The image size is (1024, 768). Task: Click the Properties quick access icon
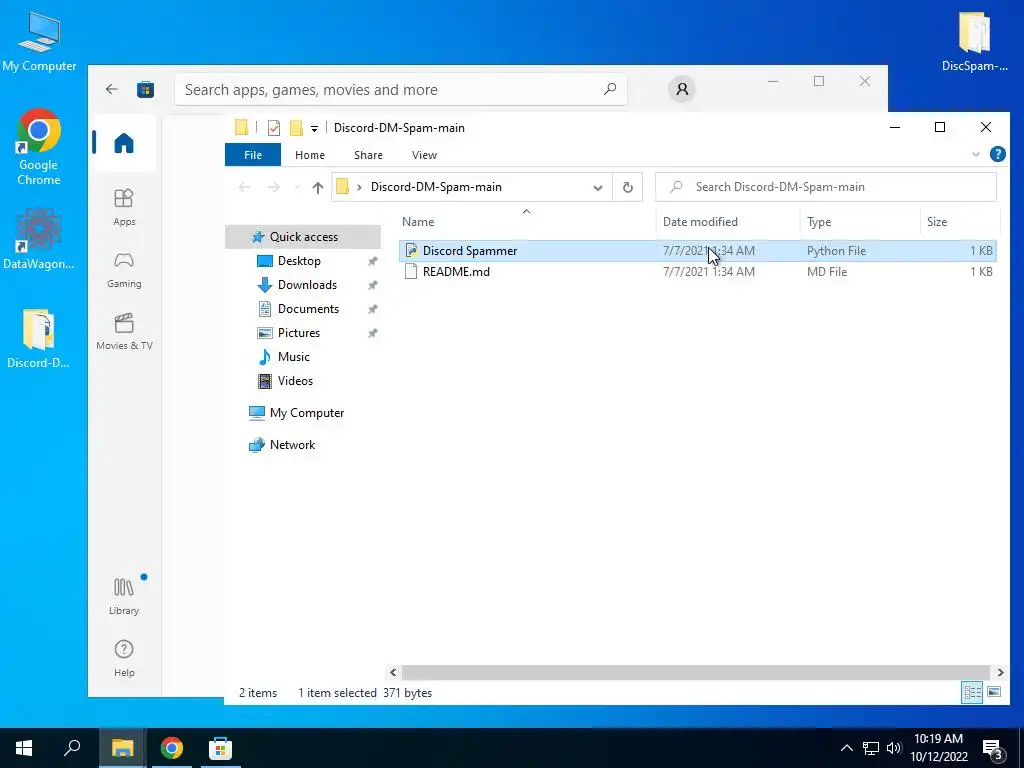coord(274,128)
